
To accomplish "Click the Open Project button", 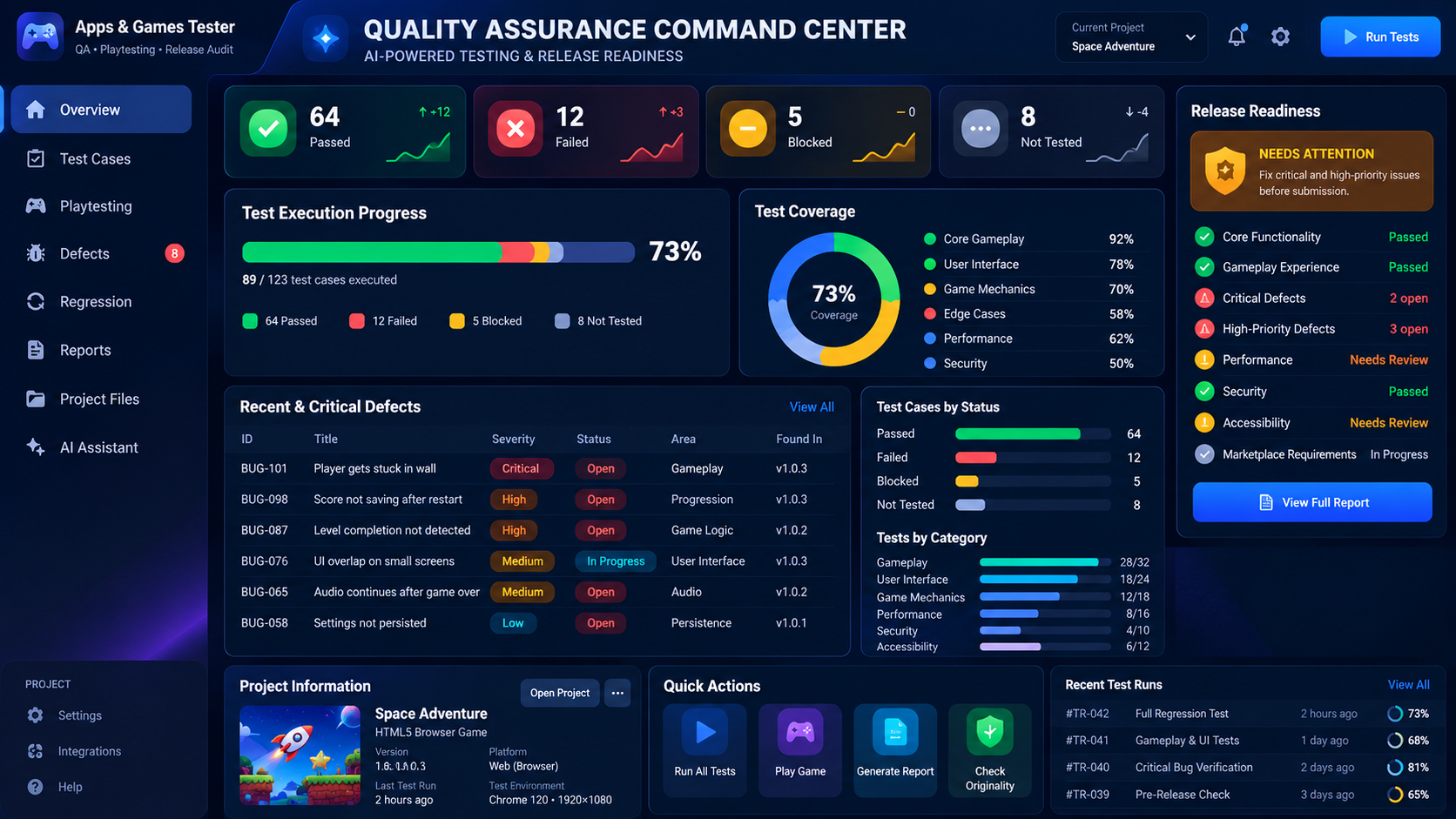I will (560, 693).
